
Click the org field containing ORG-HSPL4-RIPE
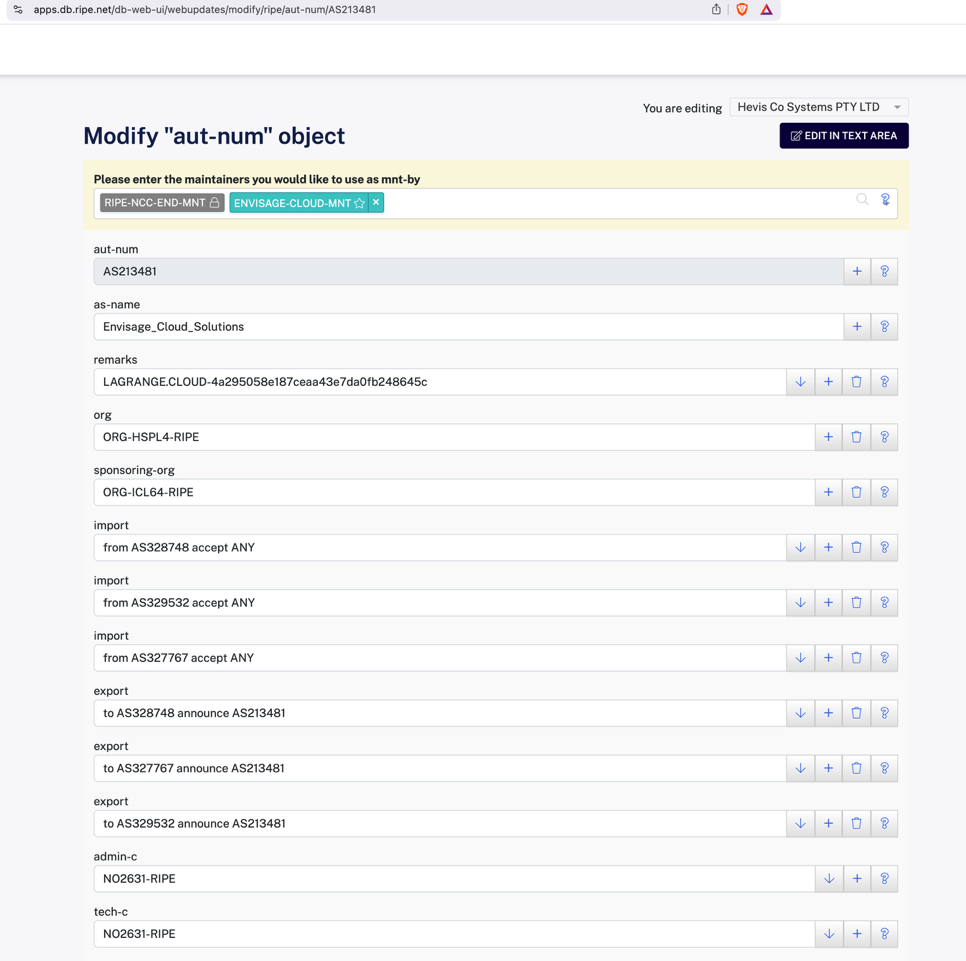[454, 437]
